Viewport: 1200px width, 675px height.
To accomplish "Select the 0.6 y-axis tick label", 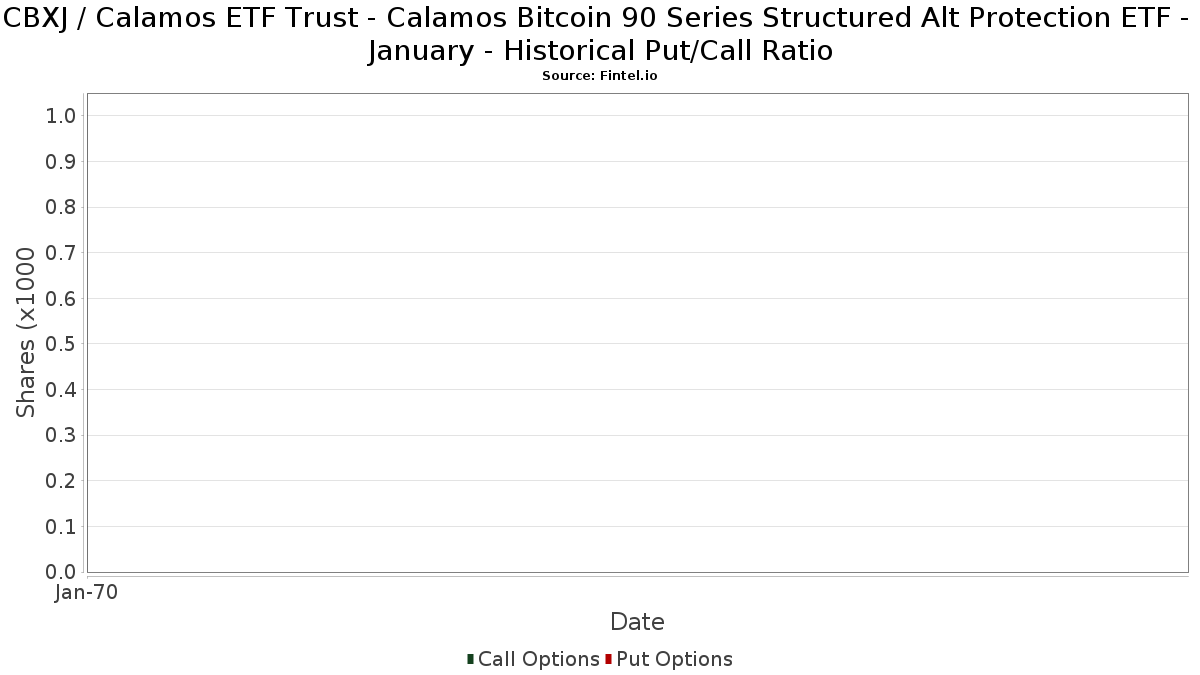I will tap(61, 299).
